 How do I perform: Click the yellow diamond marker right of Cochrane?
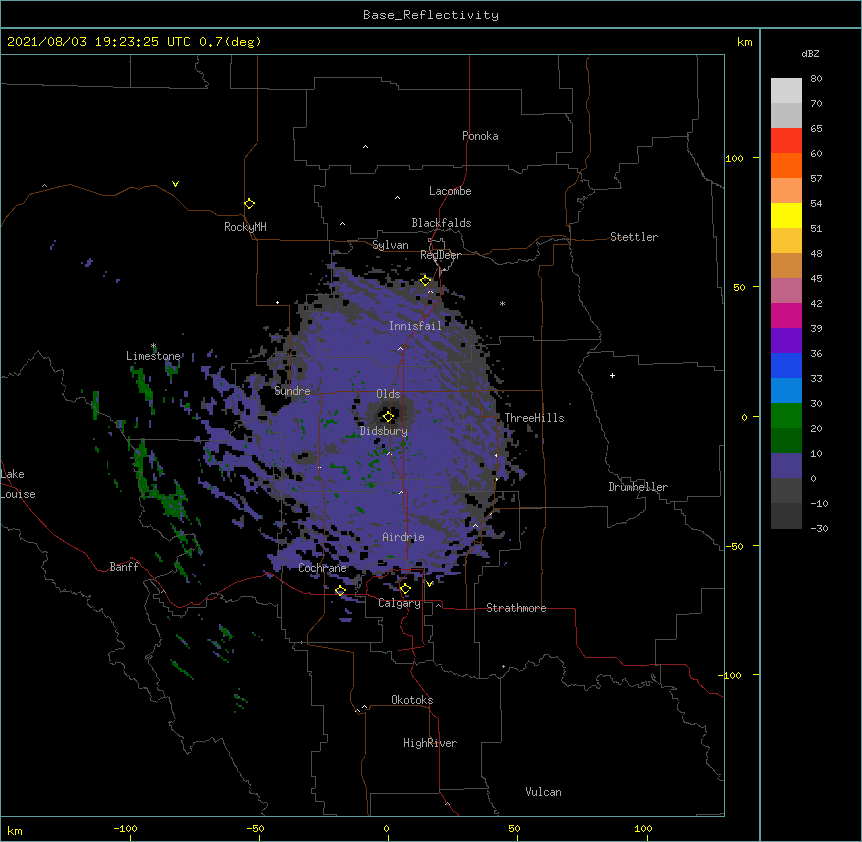point(340,590)
